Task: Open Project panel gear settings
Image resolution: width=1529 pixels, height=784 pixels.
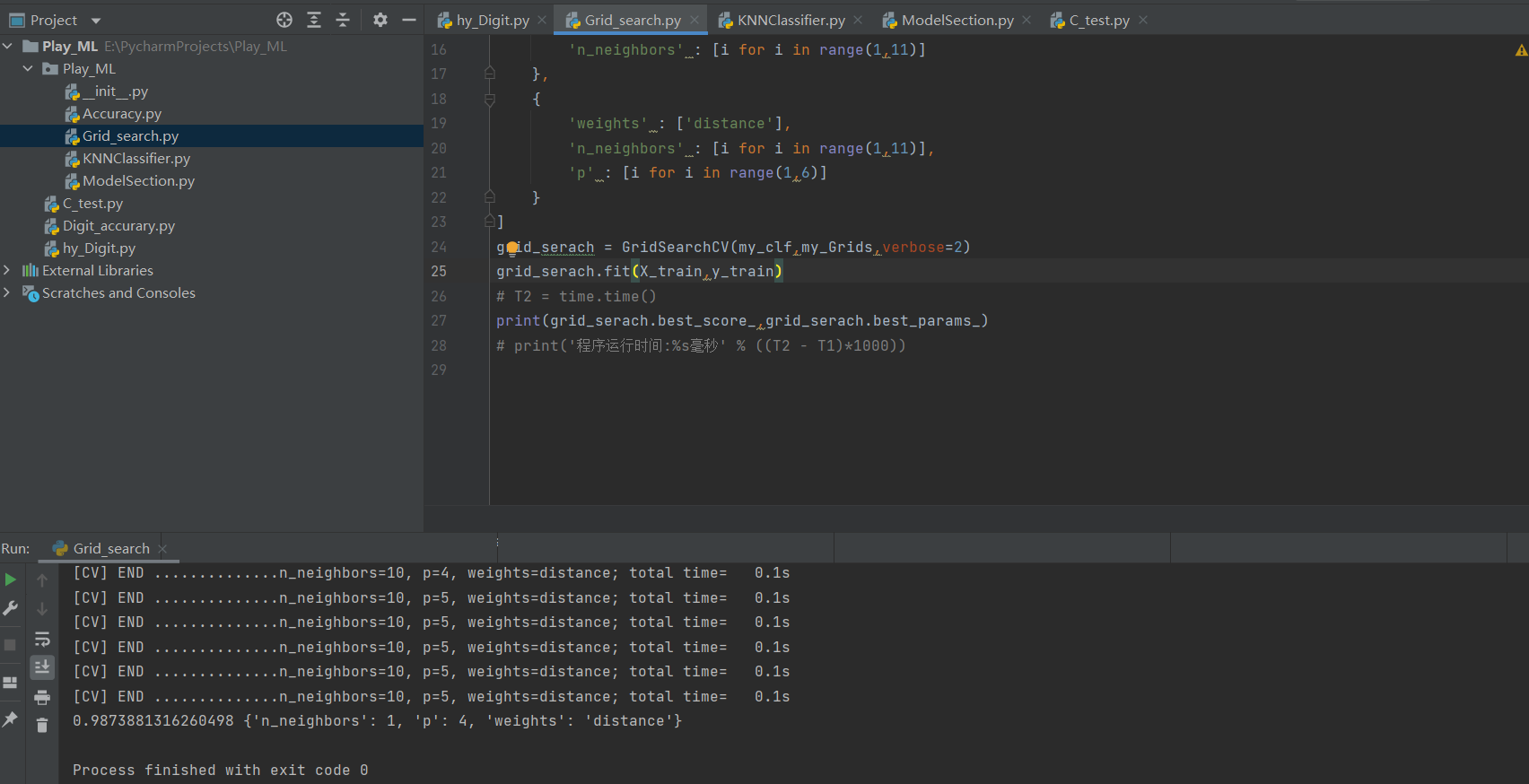Action: click(x=380, y=20)
